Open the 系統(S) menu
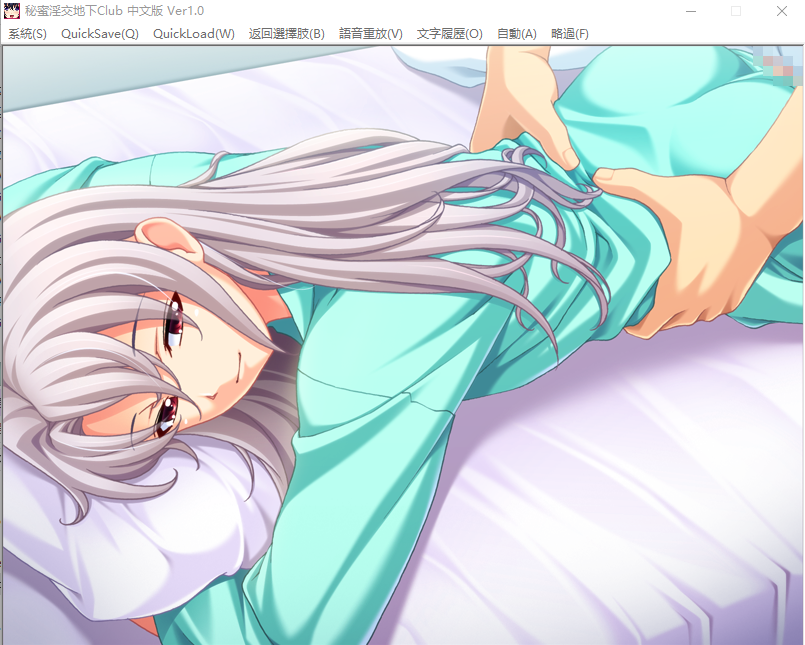The height and width of the screenshot is (645, 805). click(27, 34)
